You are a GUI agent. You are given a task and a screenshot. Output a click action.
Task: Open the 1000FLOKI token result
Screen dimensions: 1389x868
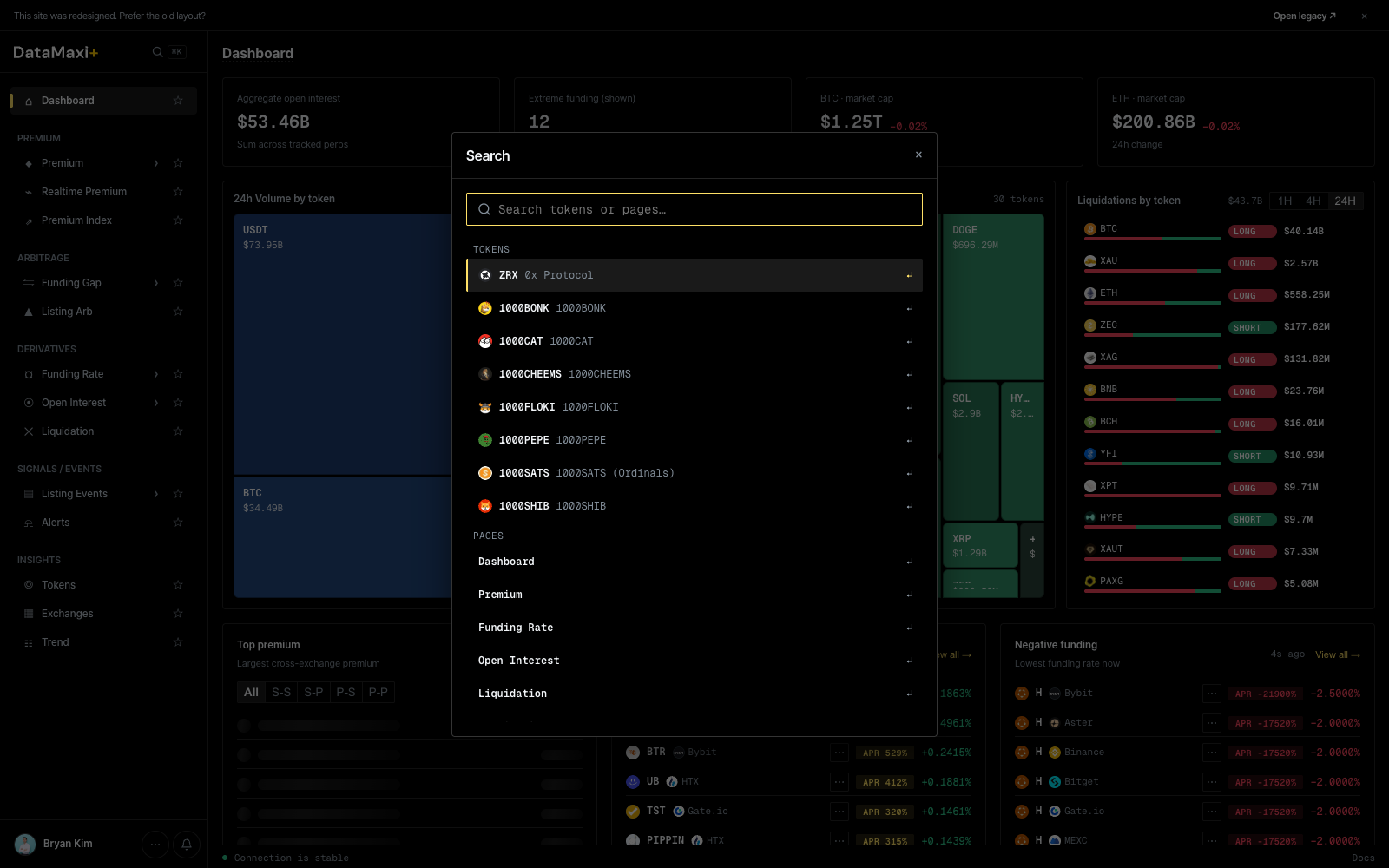pyautogui.click(x=694, y=407)
